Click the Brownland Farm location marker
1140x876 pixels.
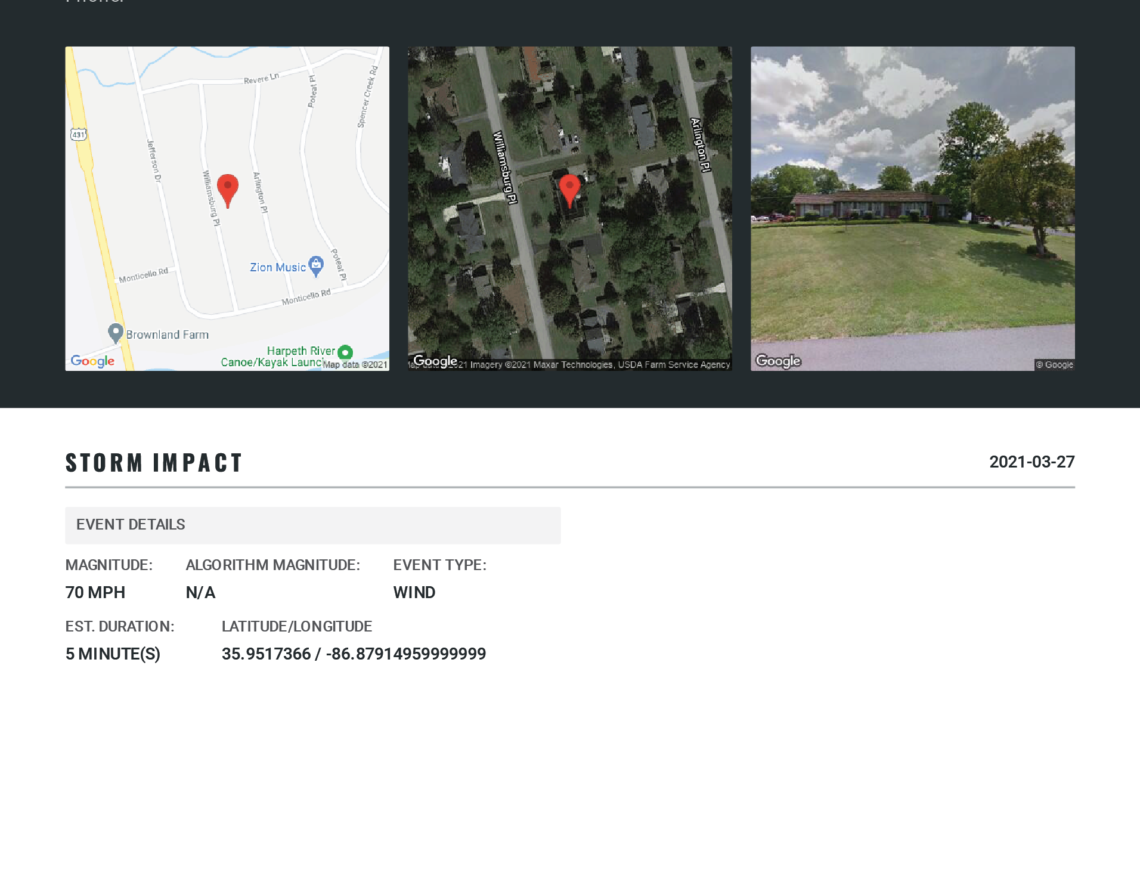pos(116,333)
